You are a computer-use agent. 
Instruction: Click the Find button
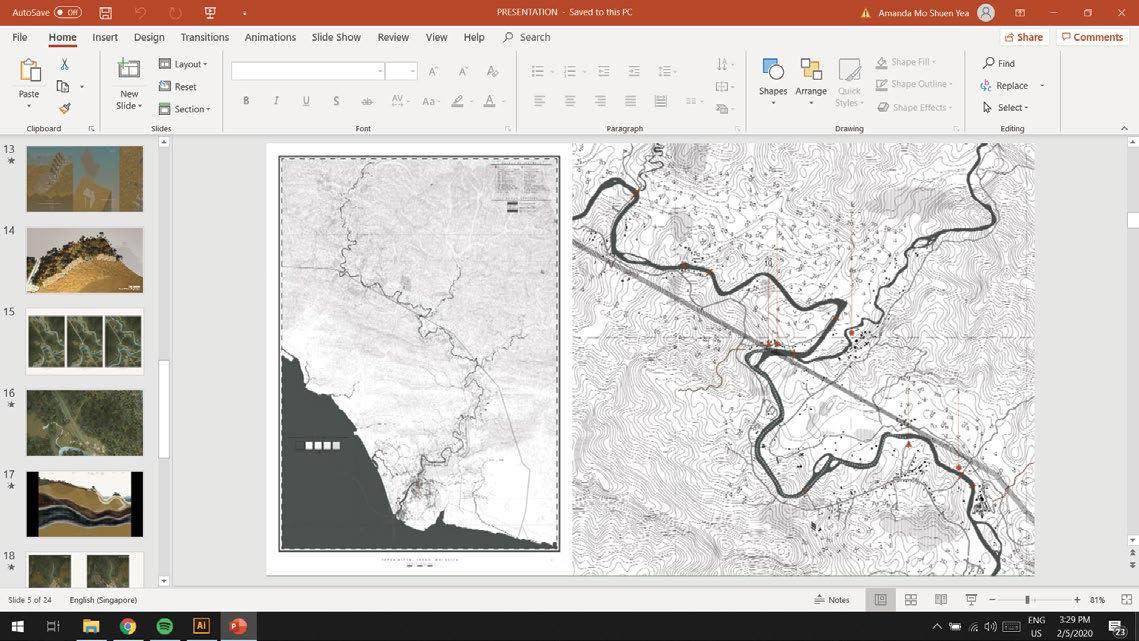999,63
